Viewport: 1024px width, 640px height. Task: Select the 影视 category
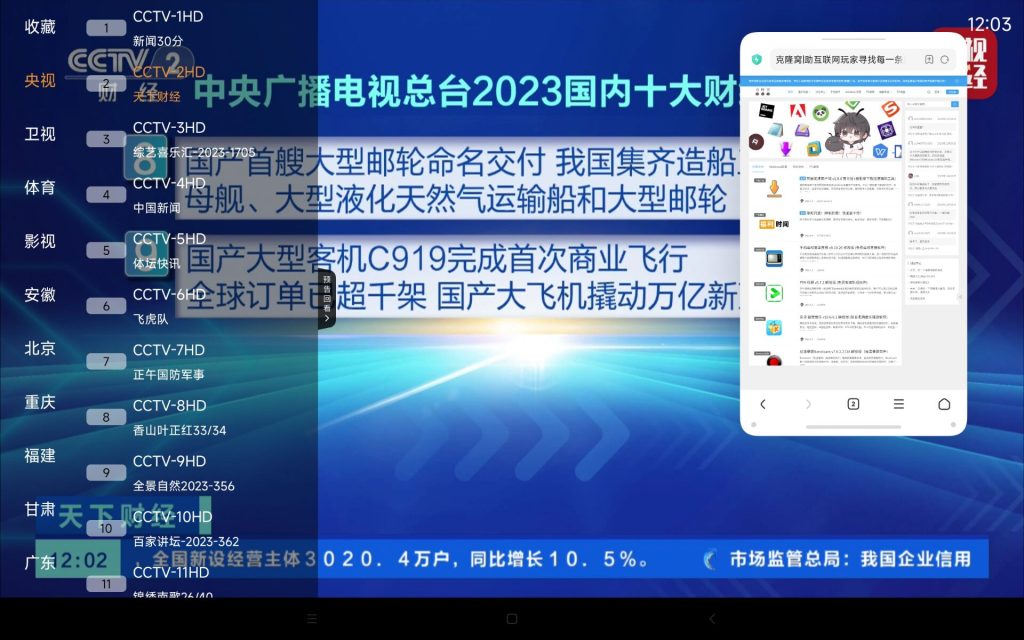(x=40, y=240)
